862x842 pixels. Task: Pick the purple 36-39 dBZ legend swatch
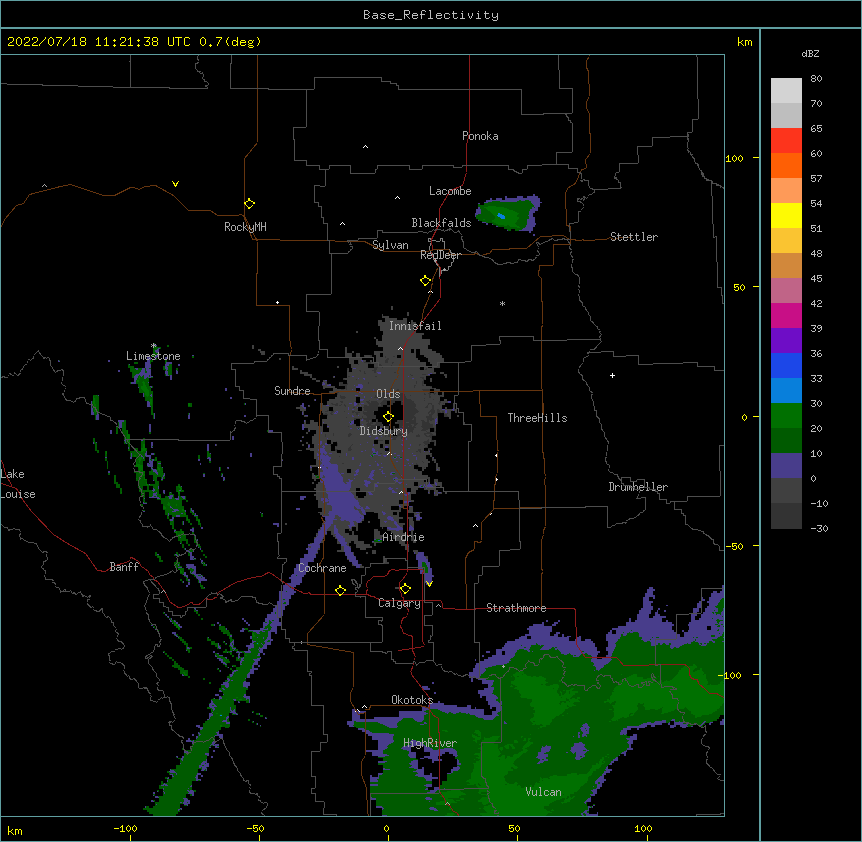[x=786, y=341]
